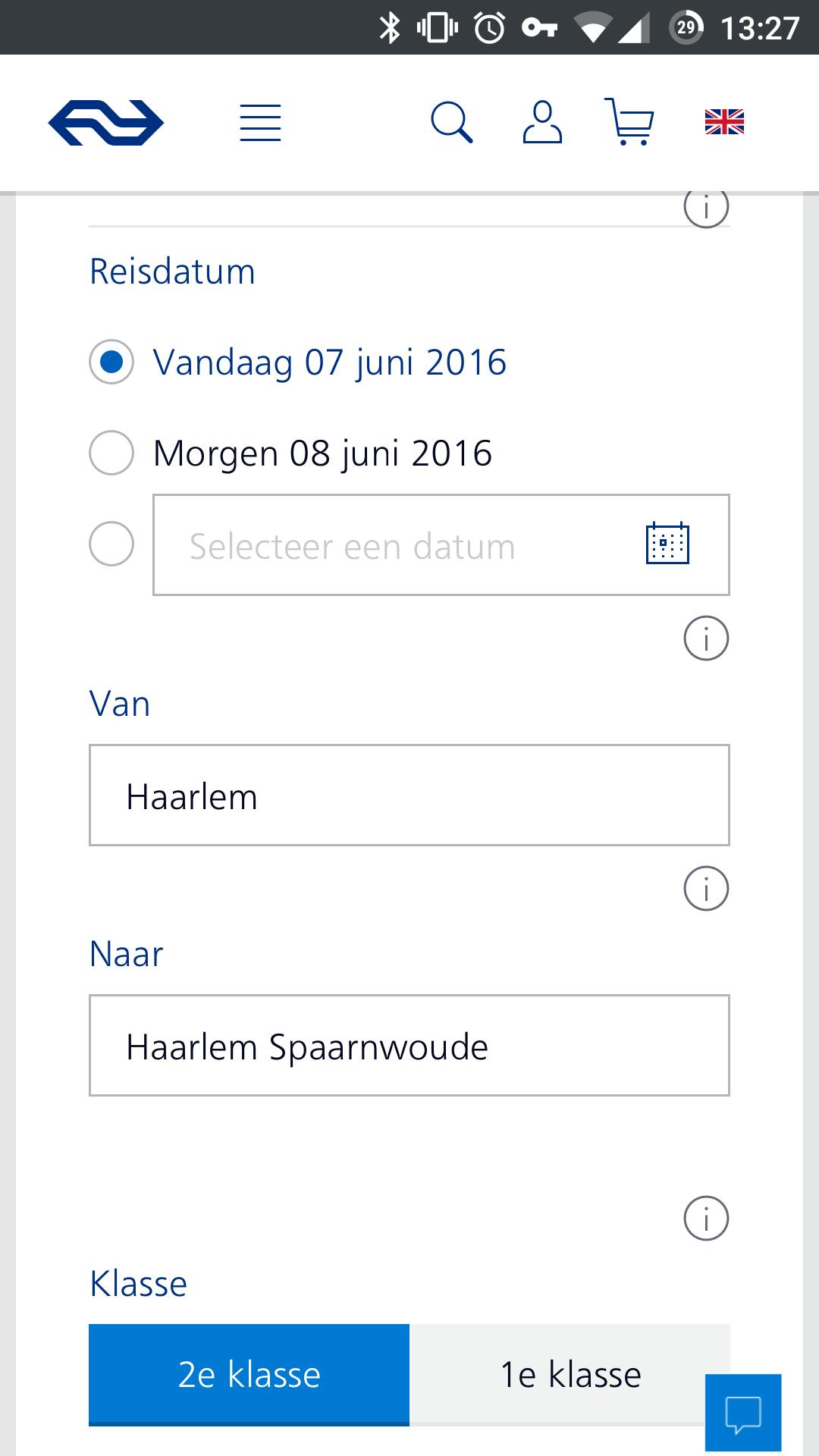Choose the 2e klasse tab
The width and height of the screenshot is (819, 1456).
[x=249, y=1374]
